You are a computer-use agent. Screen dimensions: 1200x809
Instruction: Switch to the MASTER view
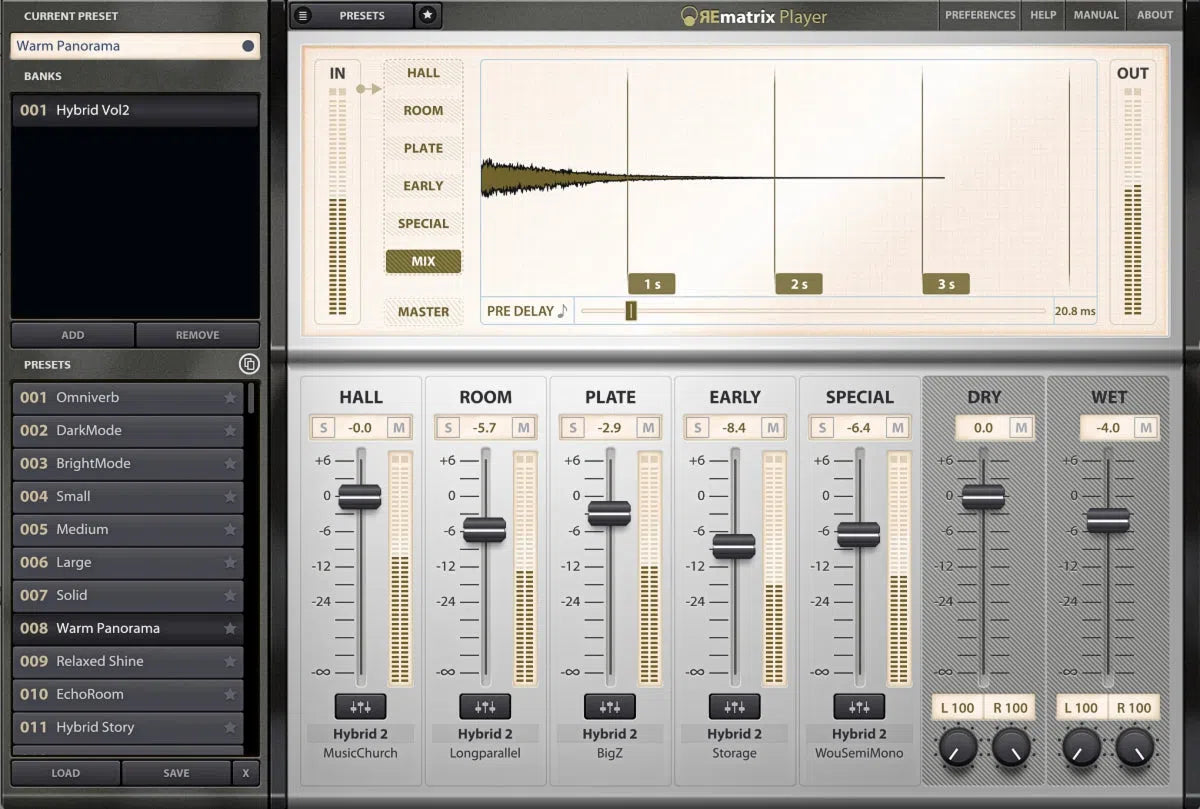pos(423,311)
